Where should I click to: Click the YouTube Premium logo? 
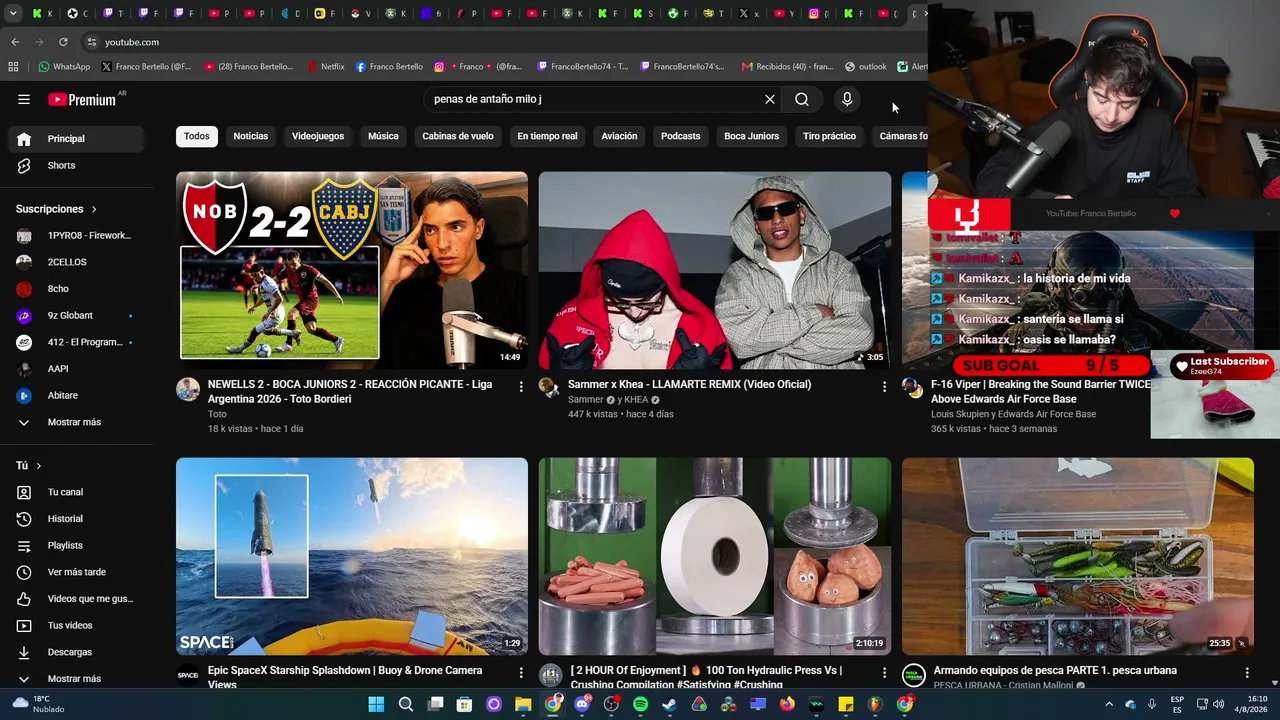tap(82, 99)
